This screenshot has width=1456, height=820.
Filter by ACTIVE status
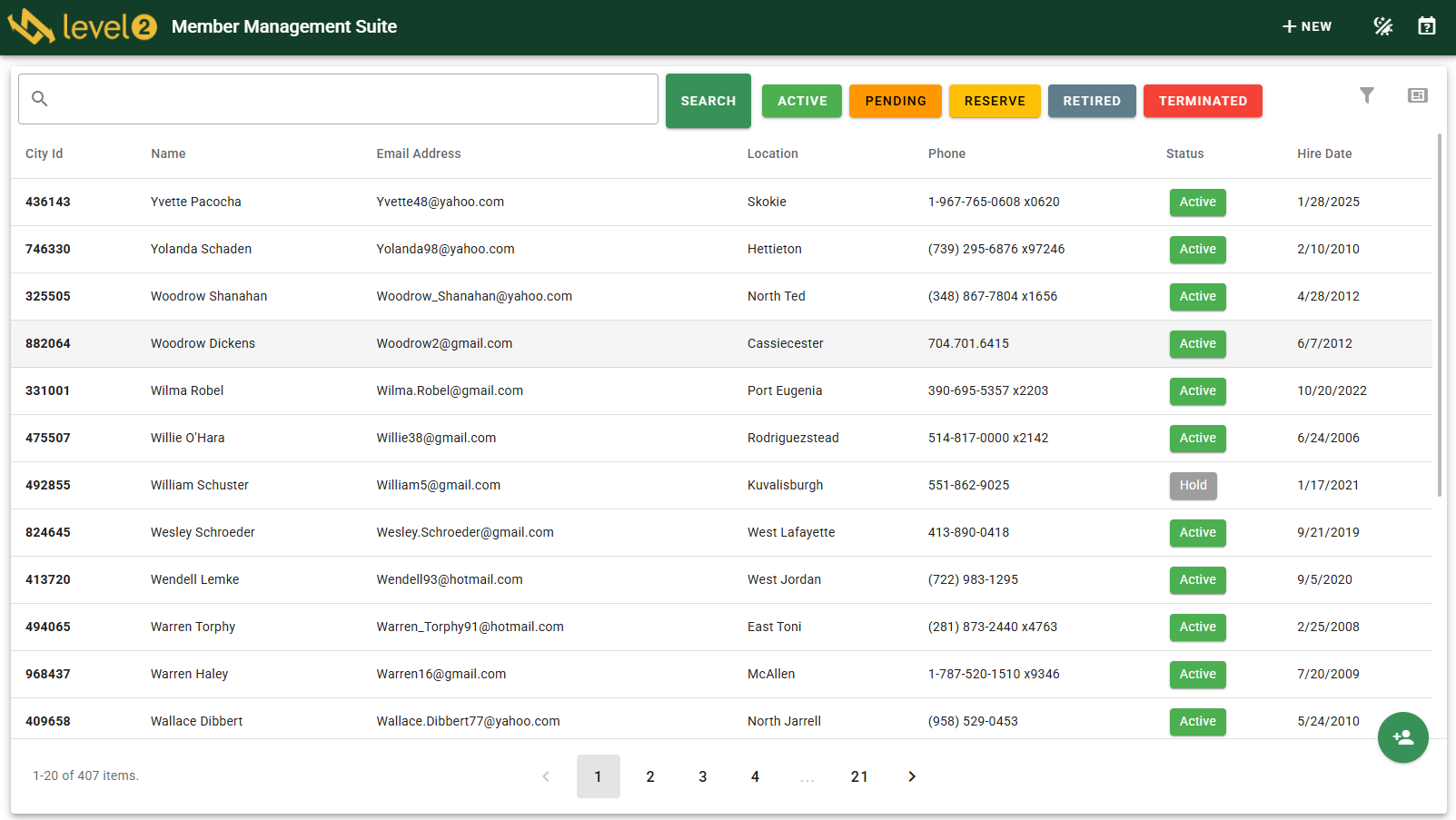802,101
